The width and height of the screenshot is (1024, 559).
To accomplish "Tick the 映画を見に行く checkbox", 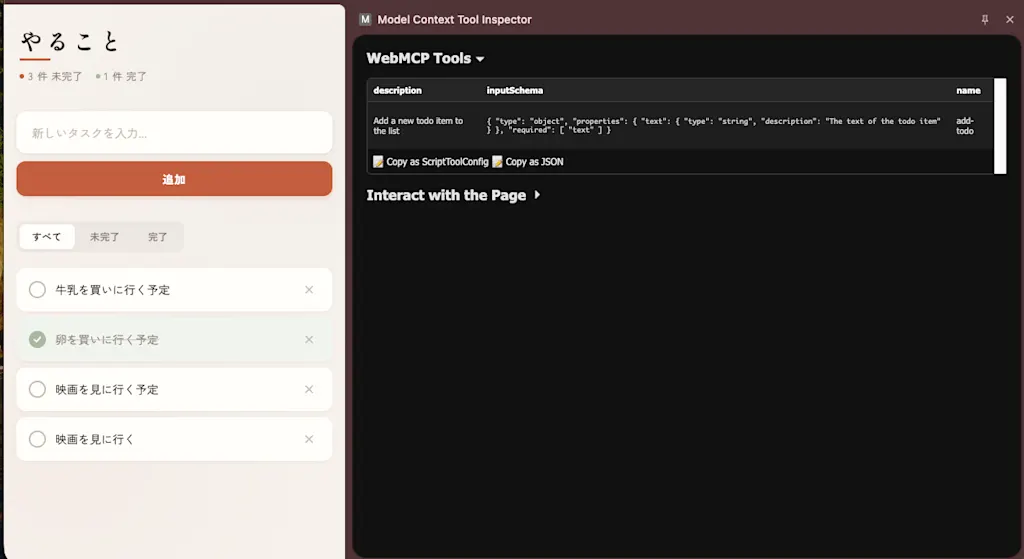I will (x=37, y=439).
